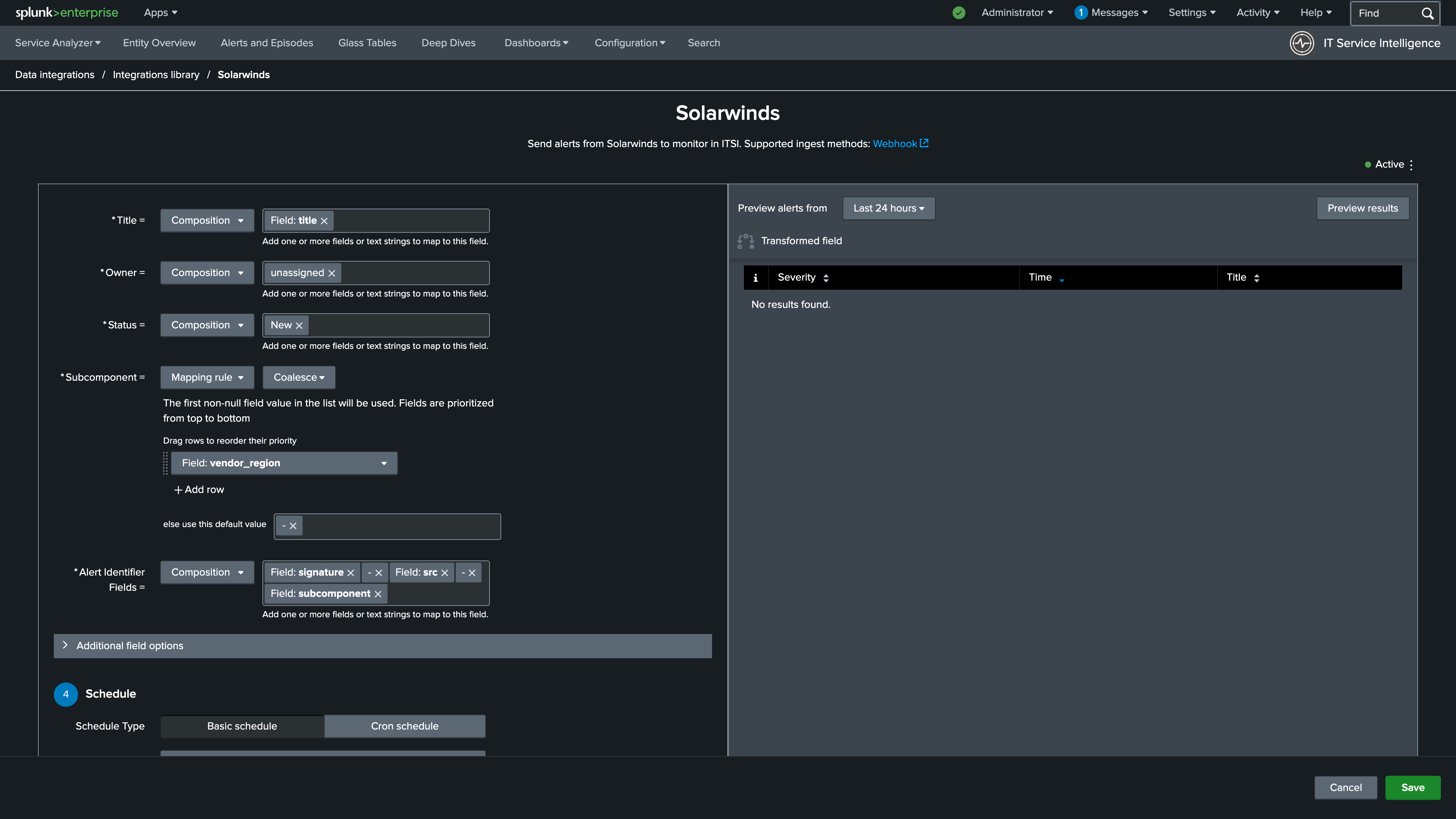Save the Solarwinds integration

(x=1412, y=788)
